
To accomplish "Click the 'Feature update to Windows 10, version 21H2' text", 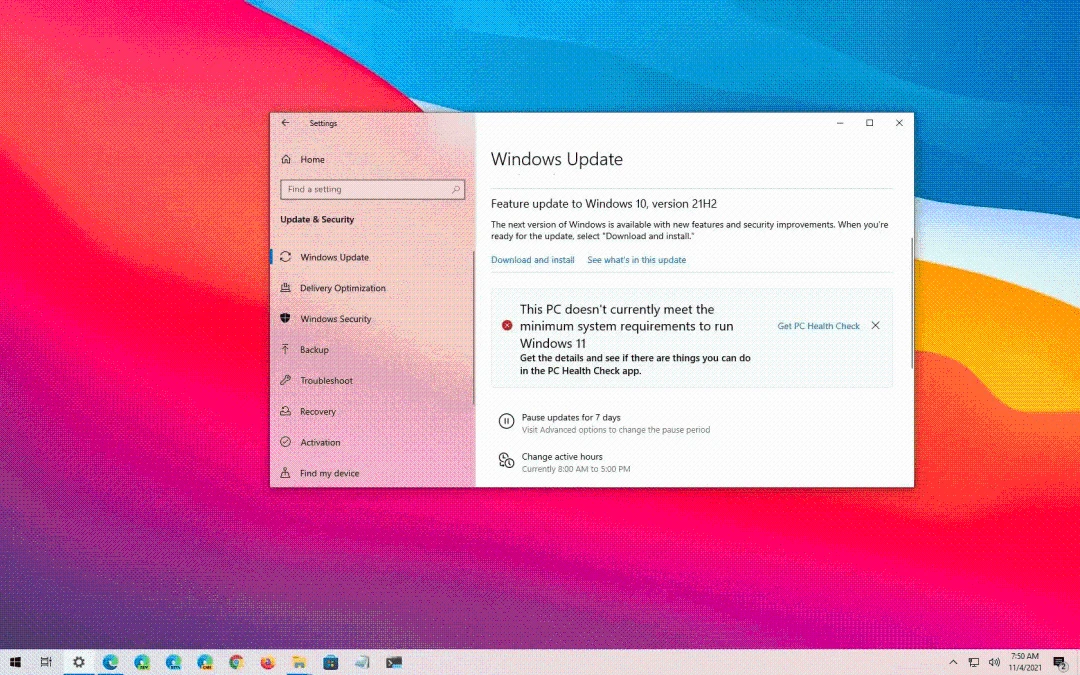I will 603,204.
